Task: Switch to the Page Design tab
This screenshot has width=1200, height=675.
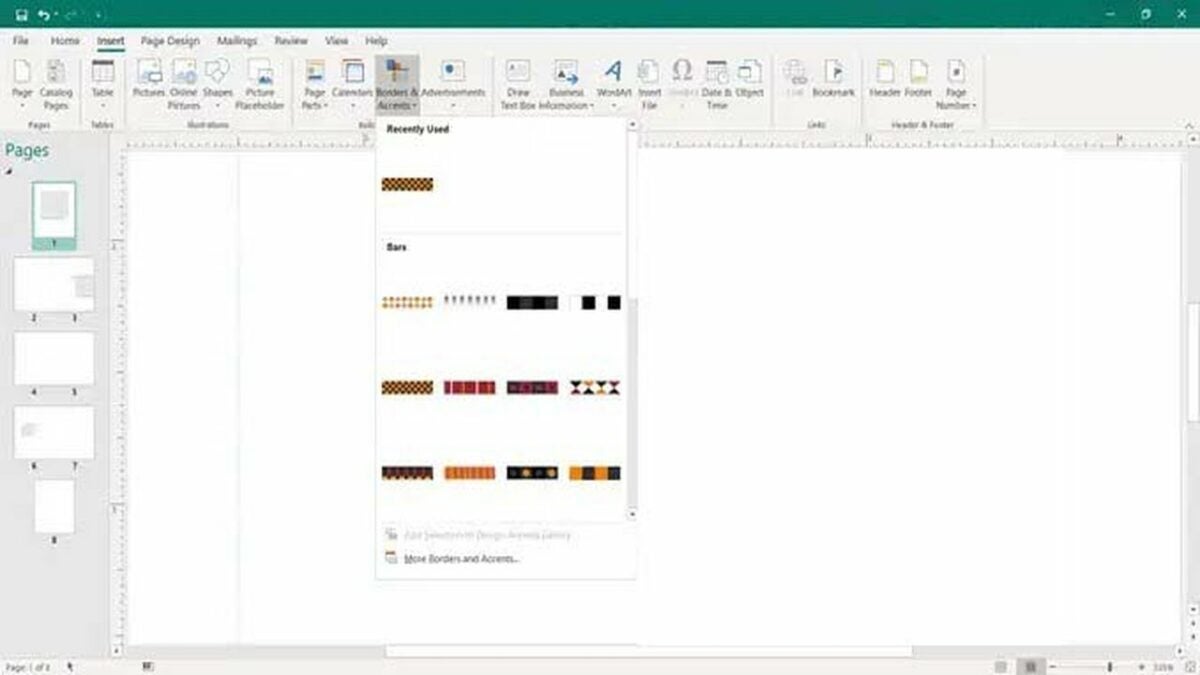Action: pyautogui.click(x=169, y=41)
